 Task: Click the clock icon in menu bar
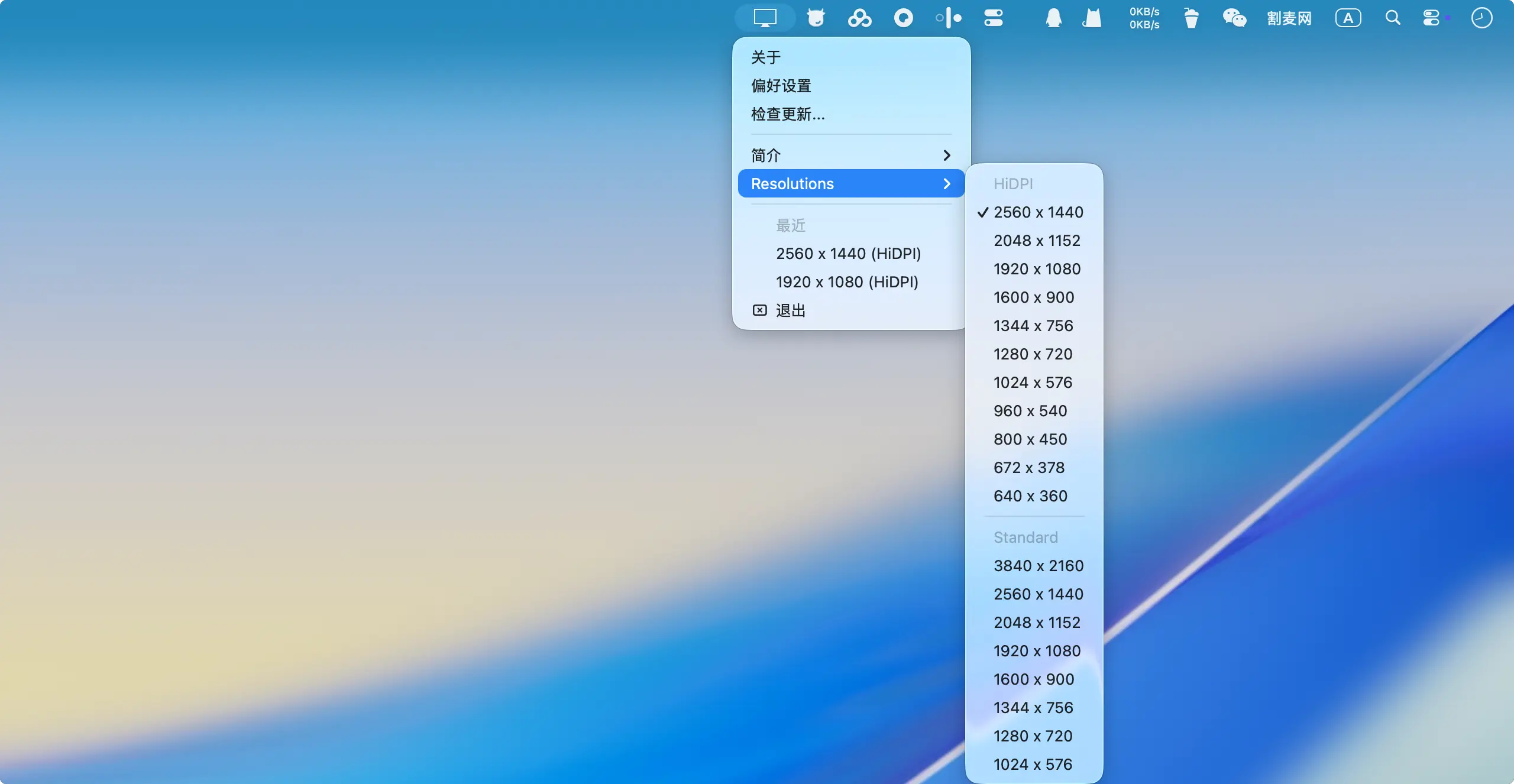pos(1481,18)
